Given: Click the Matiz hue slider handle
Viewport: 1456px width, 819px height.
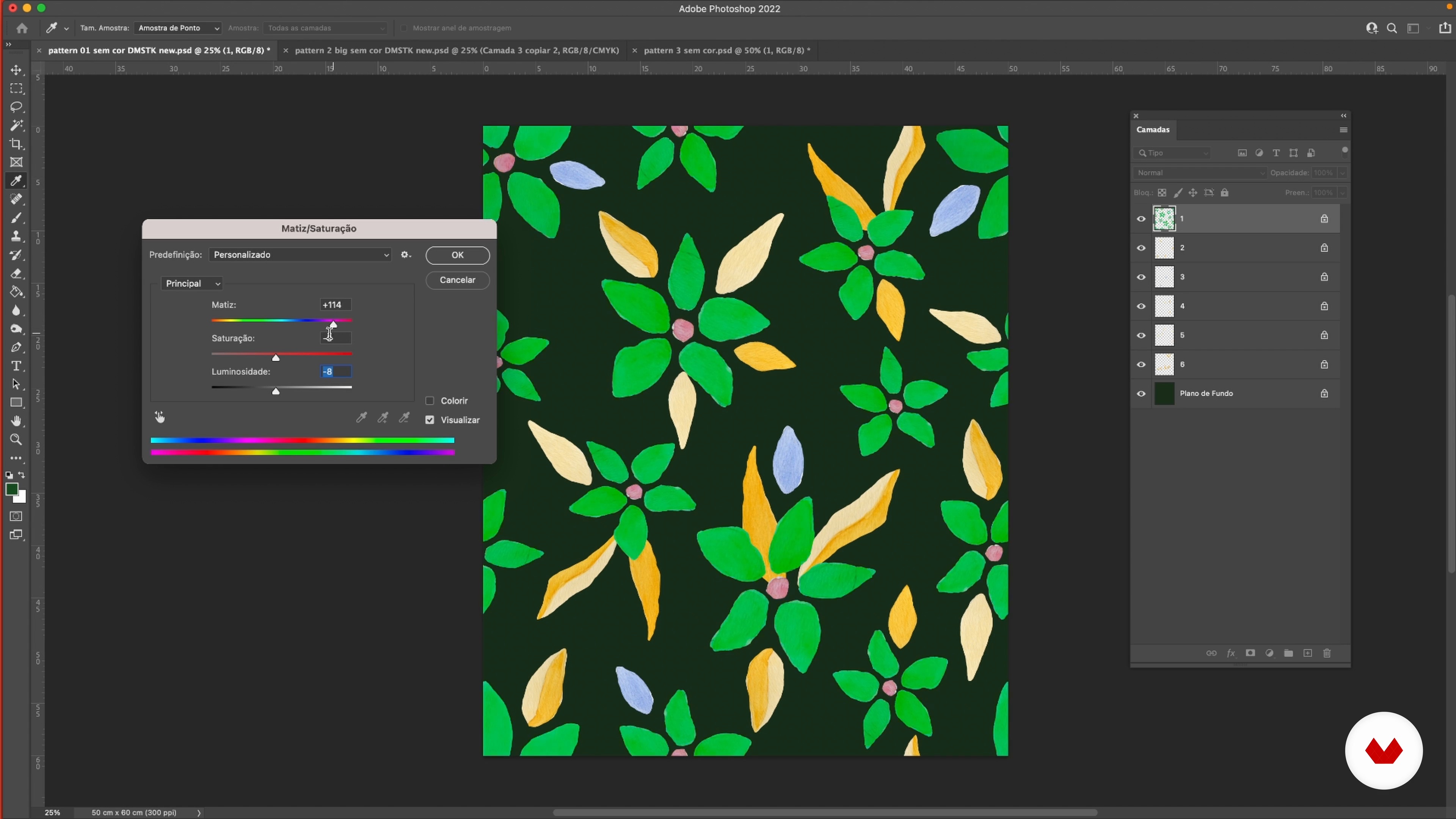Looking at the screenshot, I should pos(333,325).
